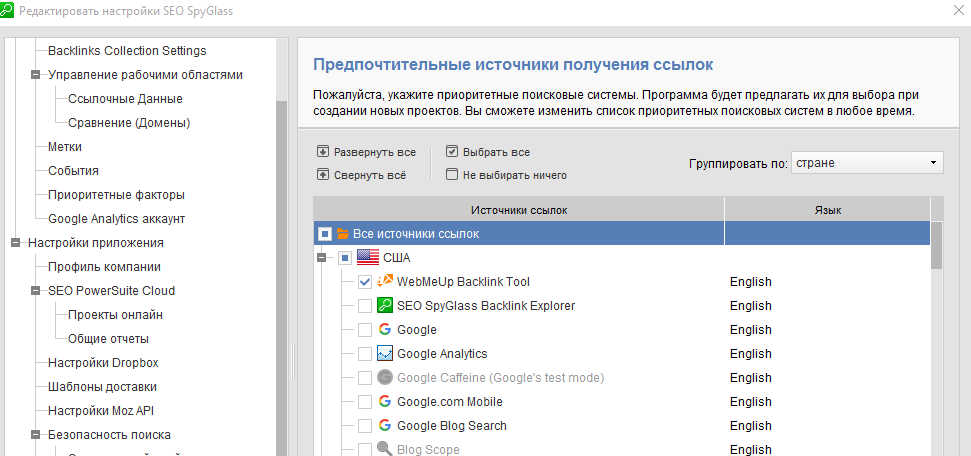Click the Google Blog Search logo icon
The width and height of the screenshot is (971, 456).
click(x=385, y=426)
